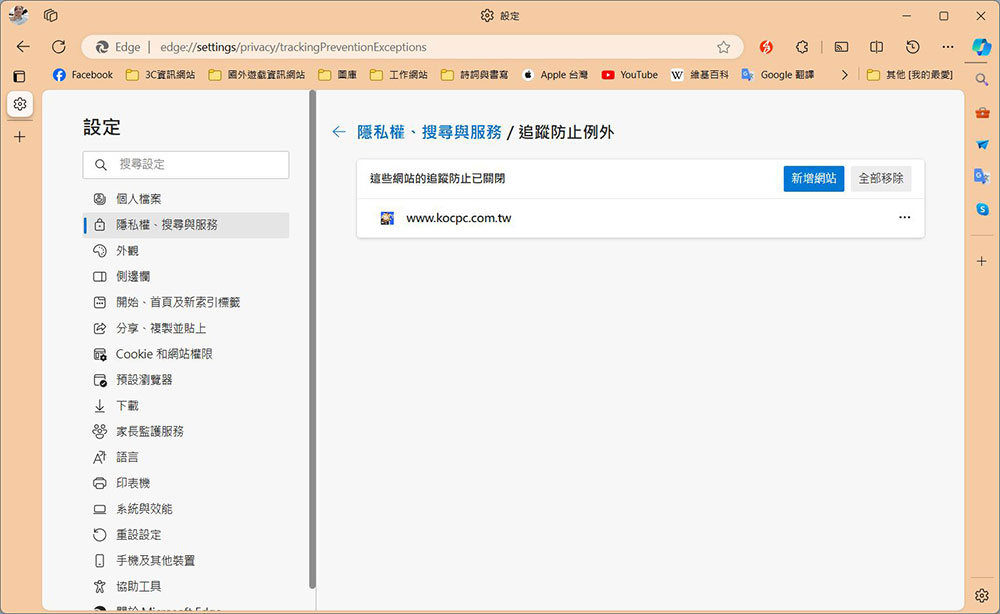Screen dimensions: 1000x614
Task: Open 側邊欄 settings section
Action: pos(186,277)
